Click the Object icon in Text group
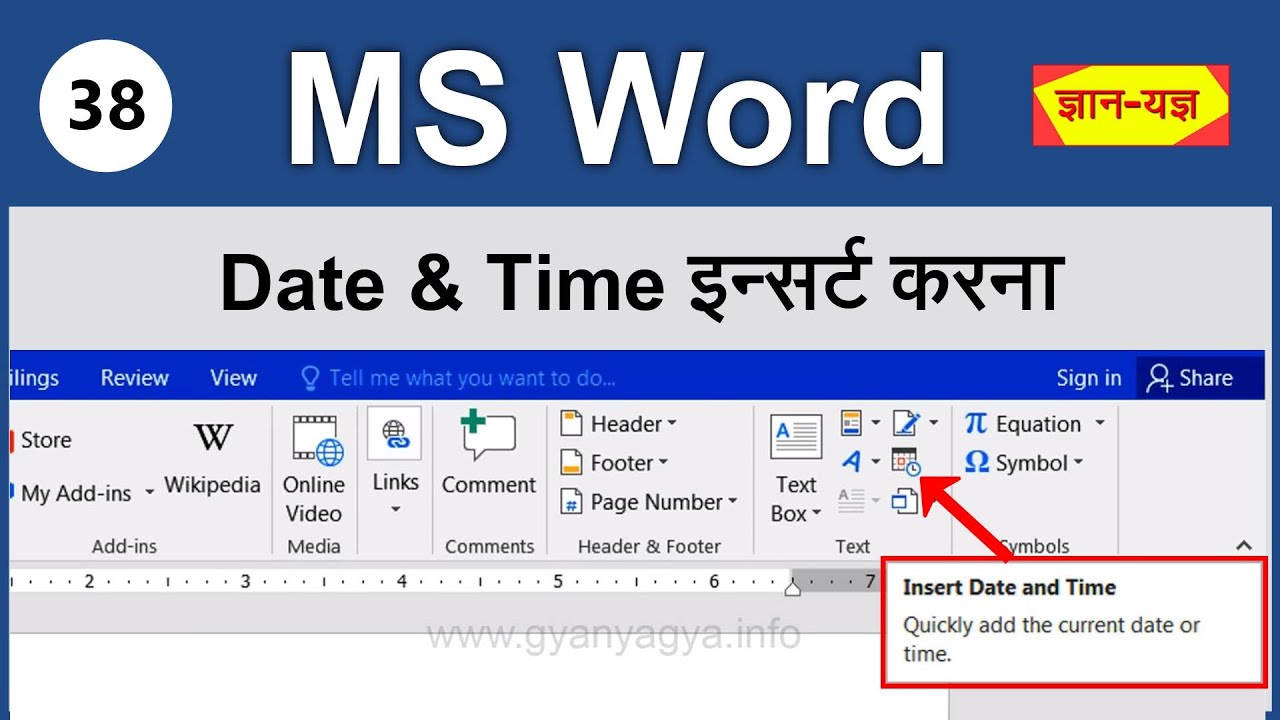The image size is (1280, 720). [905, 500]
